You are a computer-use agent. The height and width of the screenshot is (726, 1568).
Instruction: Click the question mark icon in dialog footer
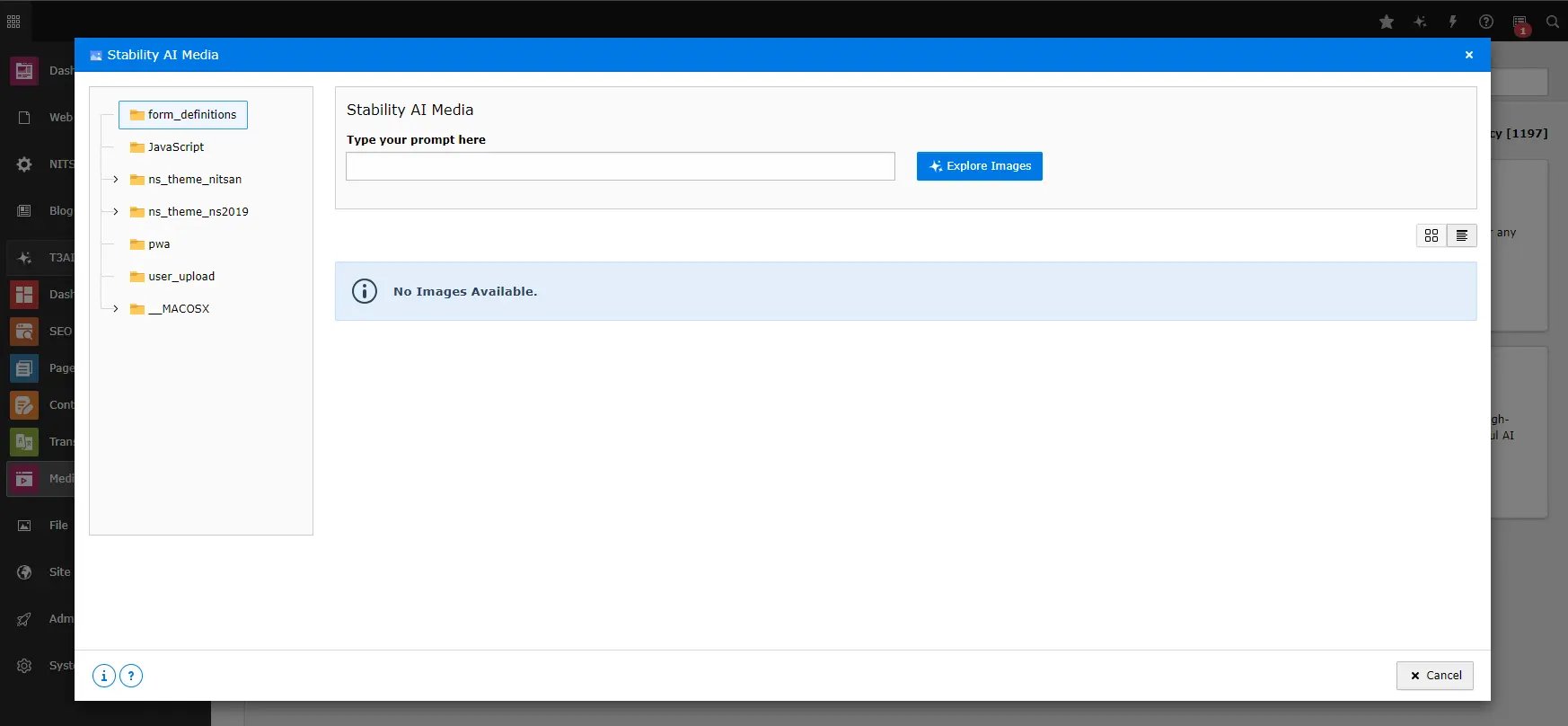pyautogui.click(x=131, y=676)
